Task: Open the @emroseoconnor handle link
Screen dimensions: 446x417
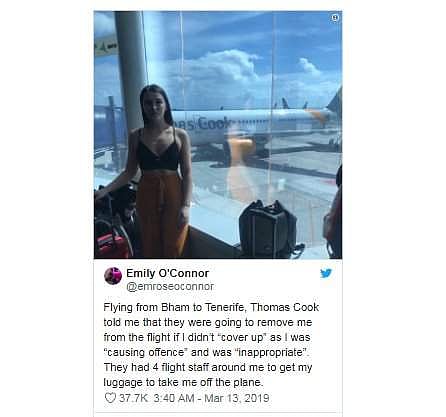Action: click(170, 286)
